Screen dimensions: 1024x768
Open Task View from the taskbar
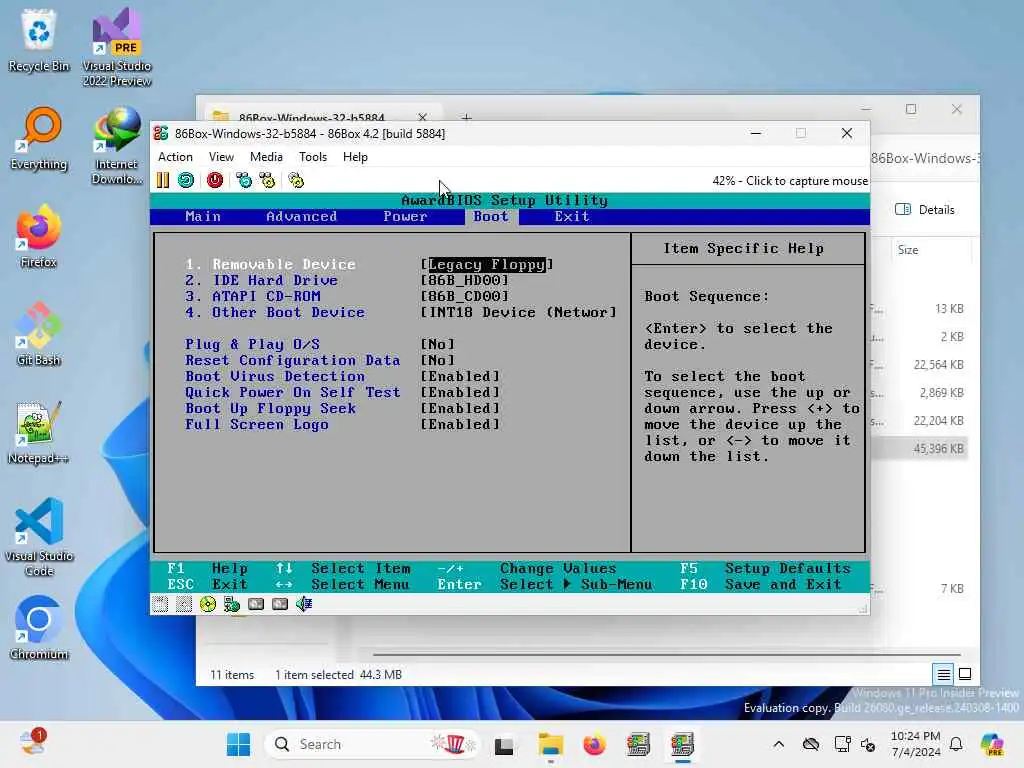(504, 744)
